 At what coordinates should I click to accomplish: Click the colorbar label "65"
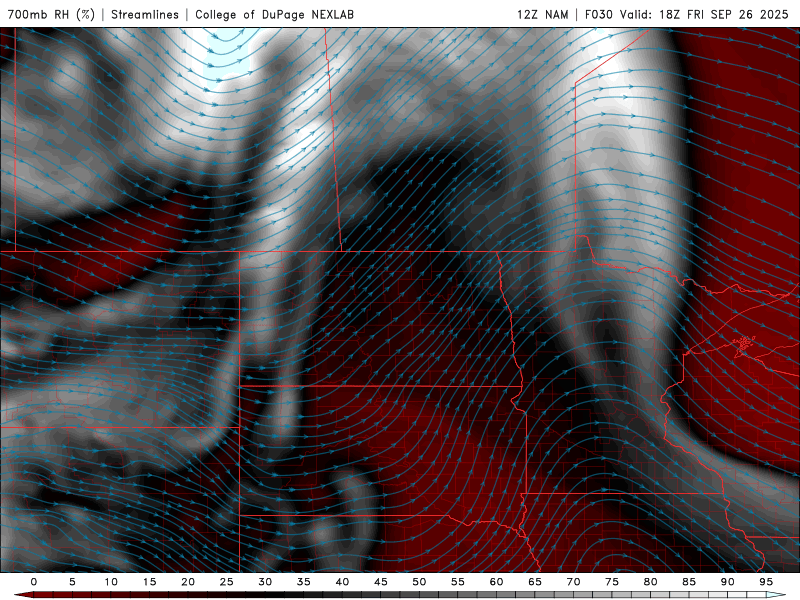point(535,582)
